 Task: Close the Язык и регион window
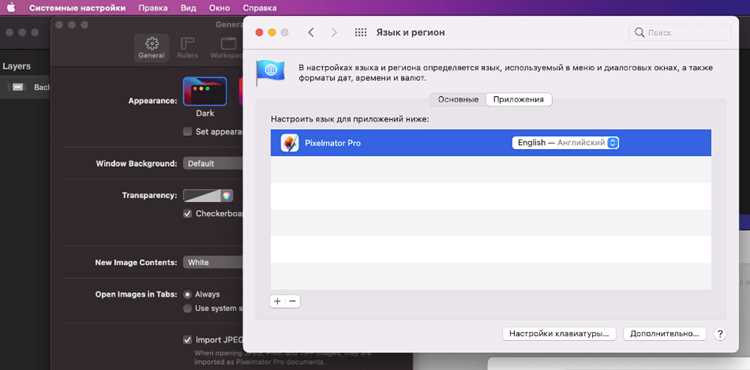pyautogui.click(x=259, y=33)
